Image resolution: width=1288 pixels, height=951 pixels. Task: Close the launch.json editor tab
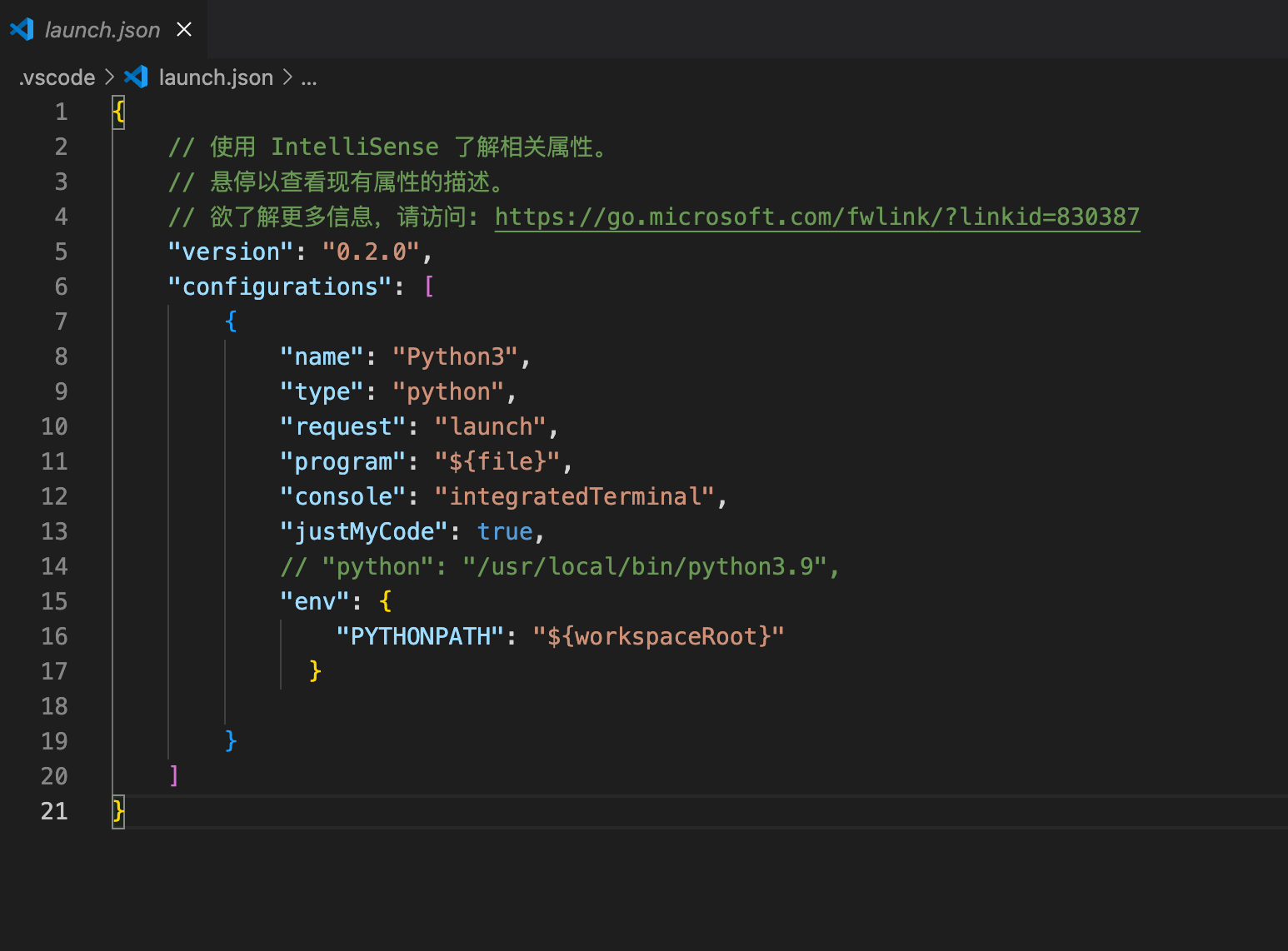184,28
